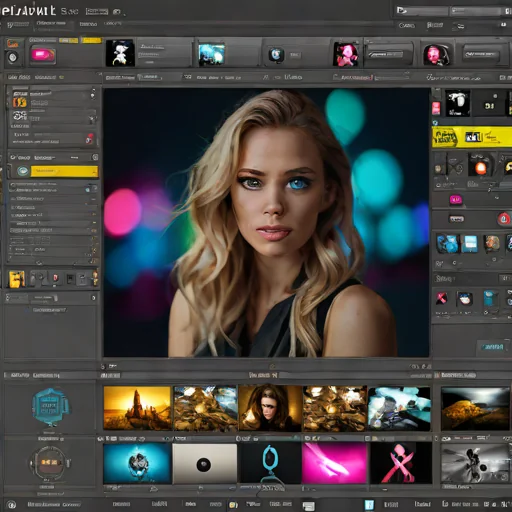The height and width of the screenshot is (512, 512).
Task: Click the yellow highlighted bar in left panel
Action: point(64,171)
